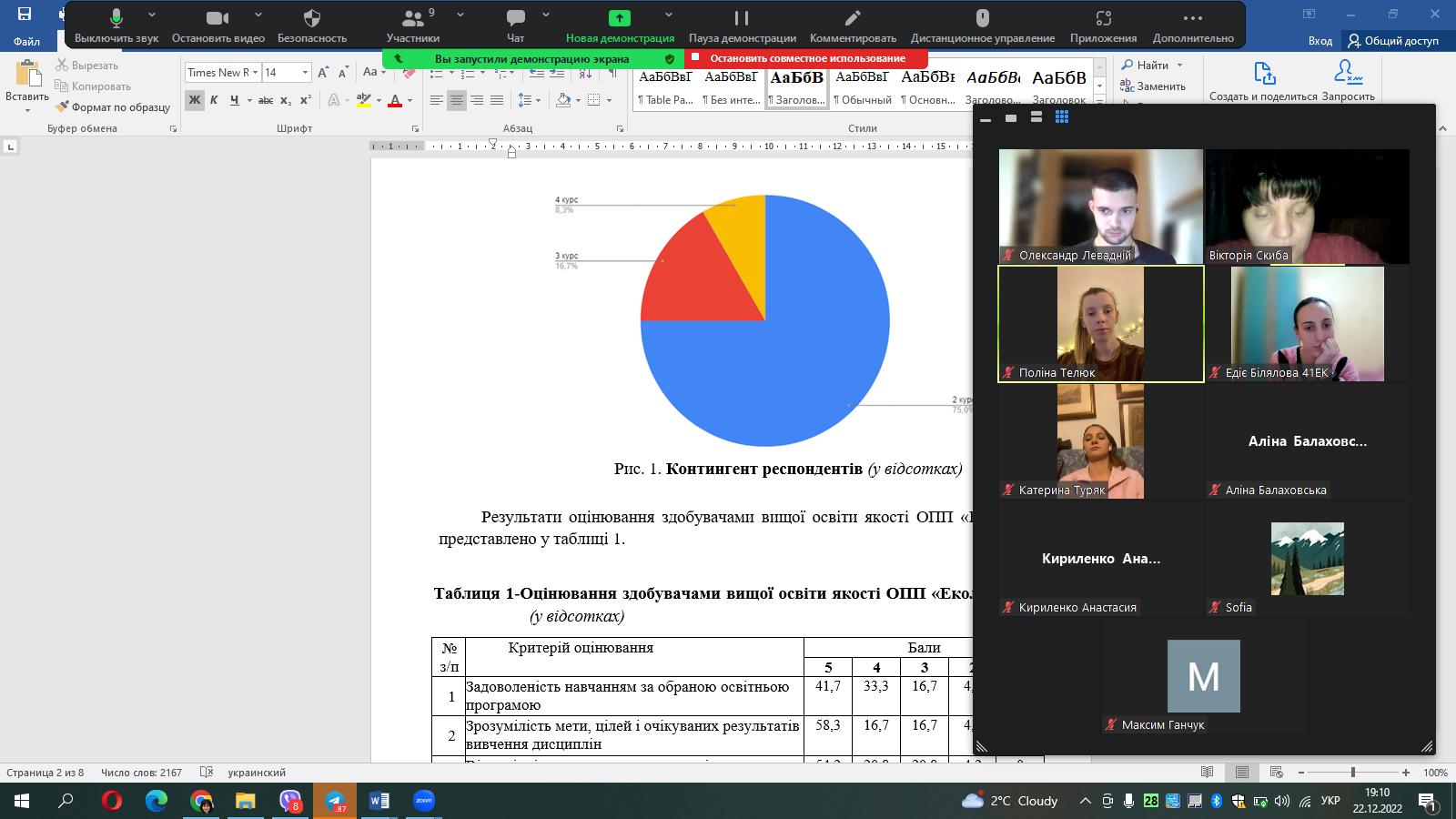Click the annotate pencil icon

[x=853, y=19]
